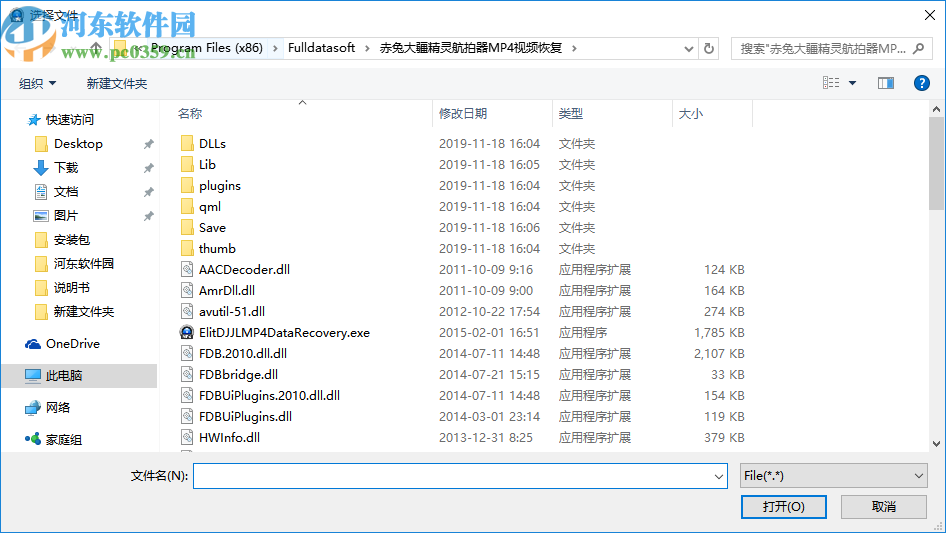The image size is (946, 533).
Task: Expand the view options dropdown arrow
Action: tap(852, 83)
